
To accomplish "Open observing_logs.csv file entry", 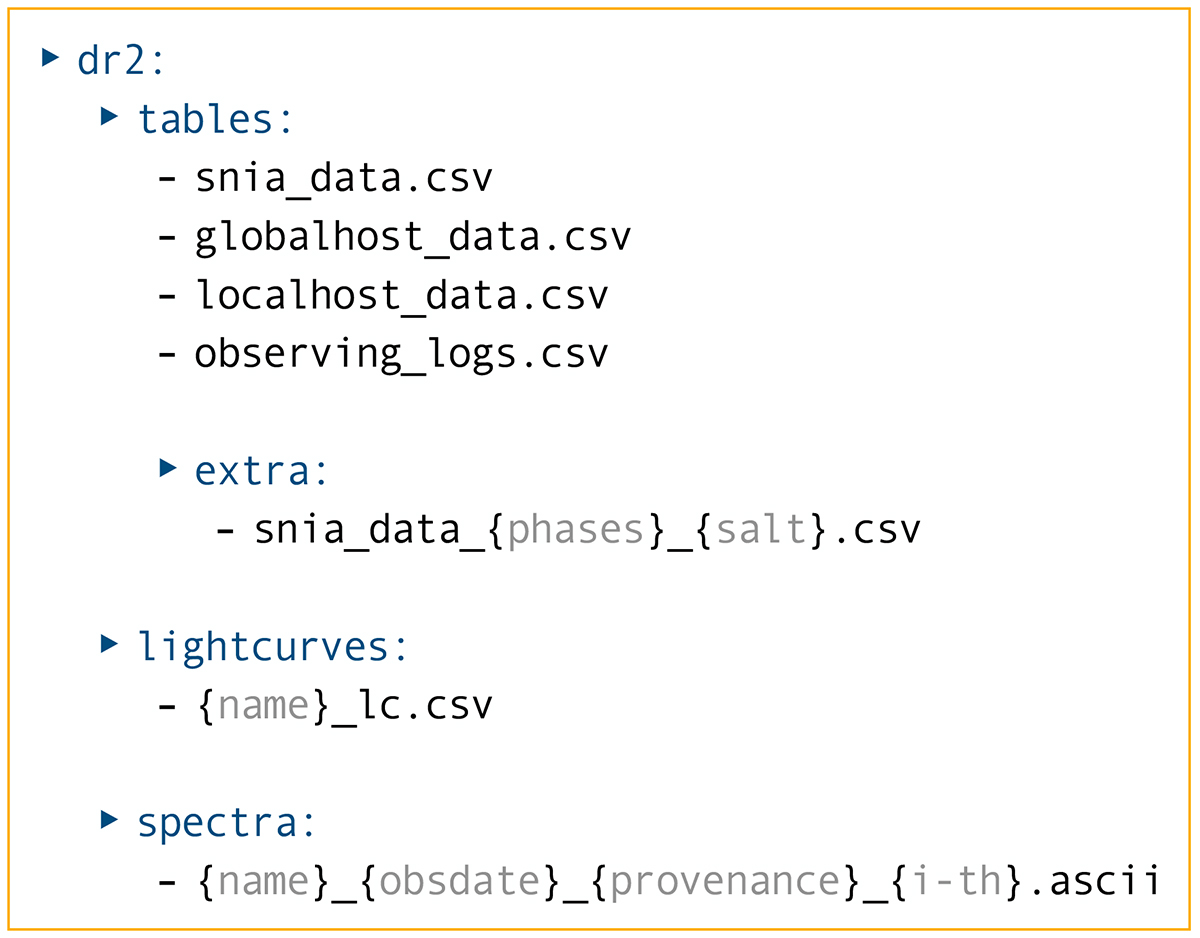I will tap(401, 354).
